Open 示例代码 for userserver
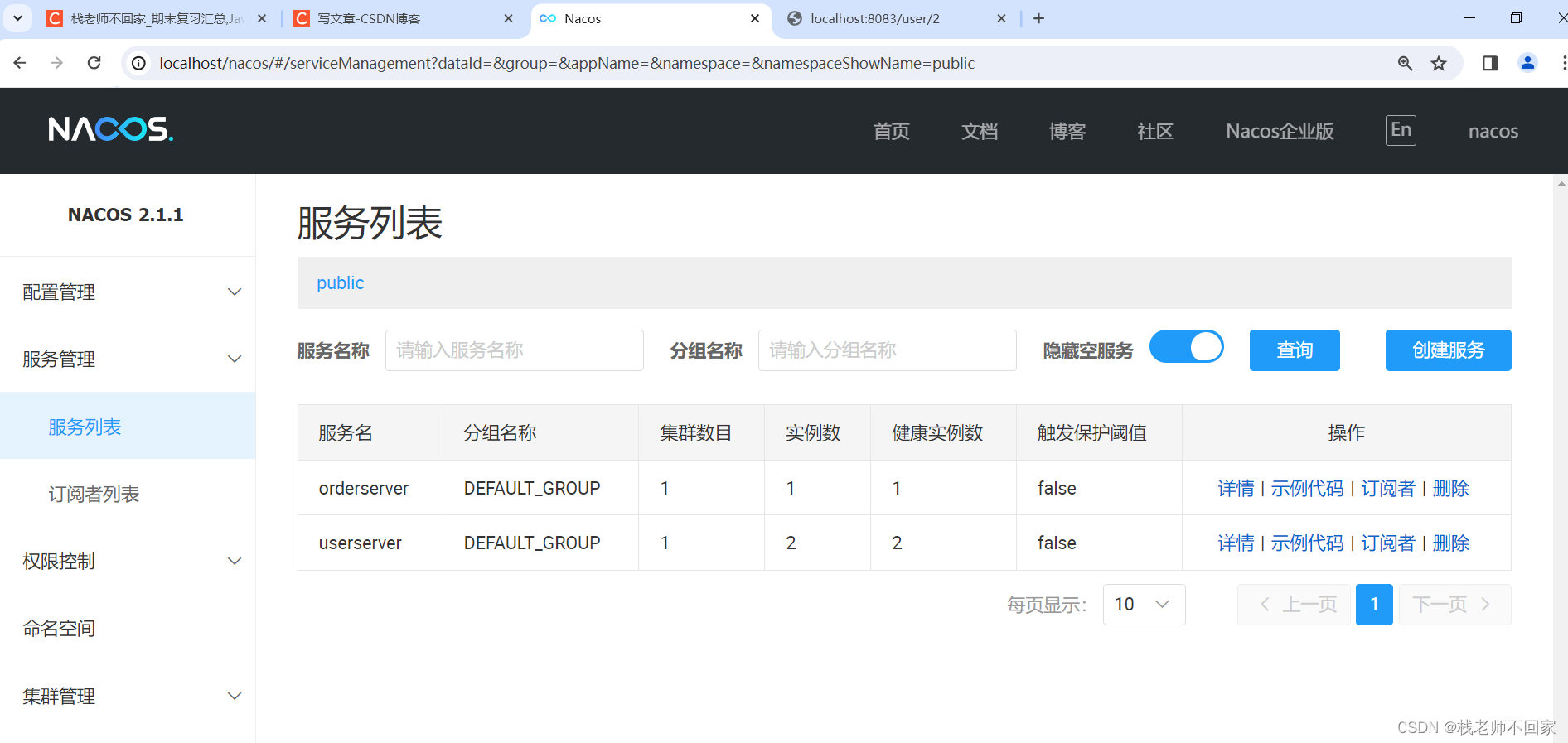1568x743 pixels. coord(1307,543)
